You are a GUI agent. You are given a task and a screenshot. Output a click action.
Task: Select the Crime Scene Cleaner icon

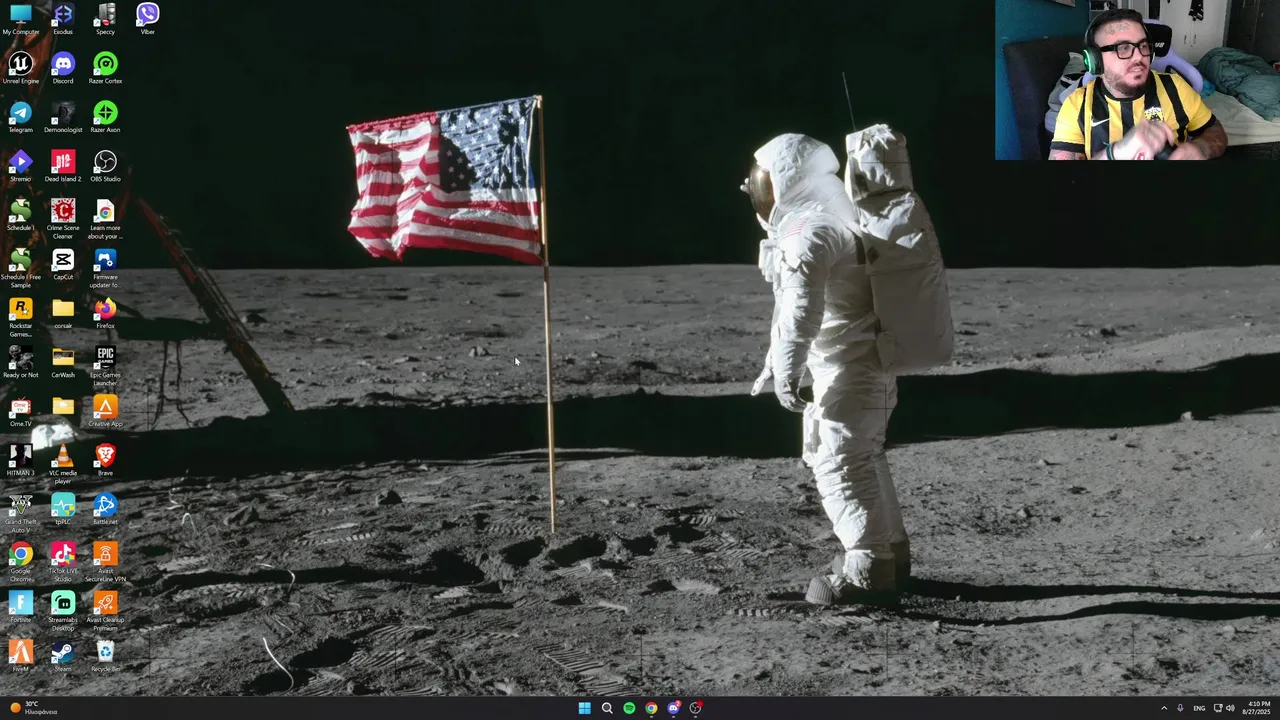click(x=63, y=219)
